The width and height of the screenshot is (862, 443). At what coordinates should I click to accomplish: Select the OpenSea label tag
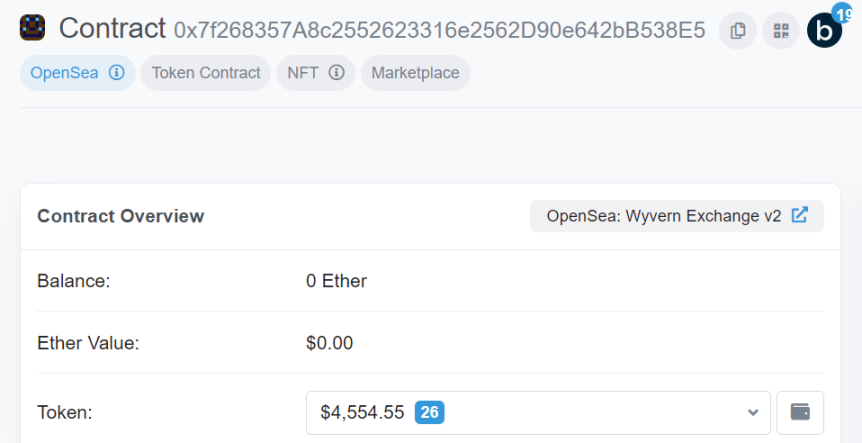coord(78,73)
